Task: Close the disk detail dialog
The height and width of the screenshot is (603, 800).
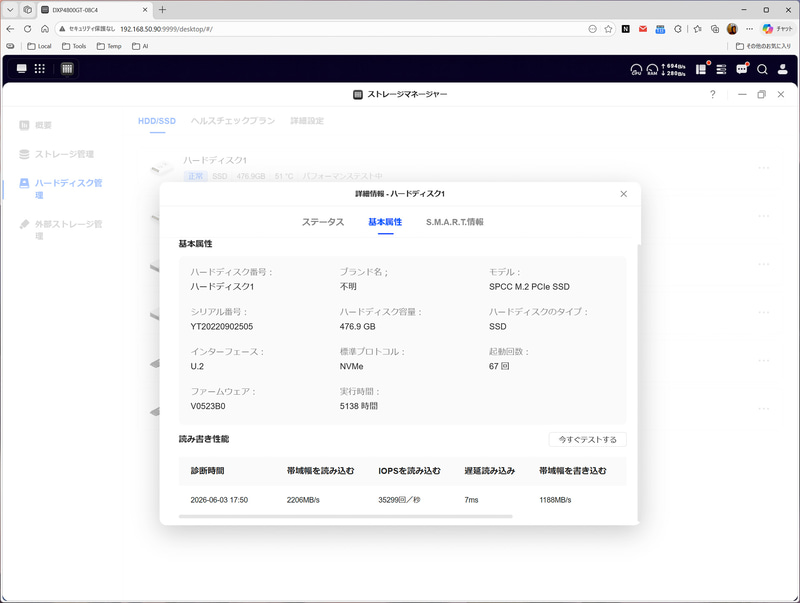Action: click(623, 194)
